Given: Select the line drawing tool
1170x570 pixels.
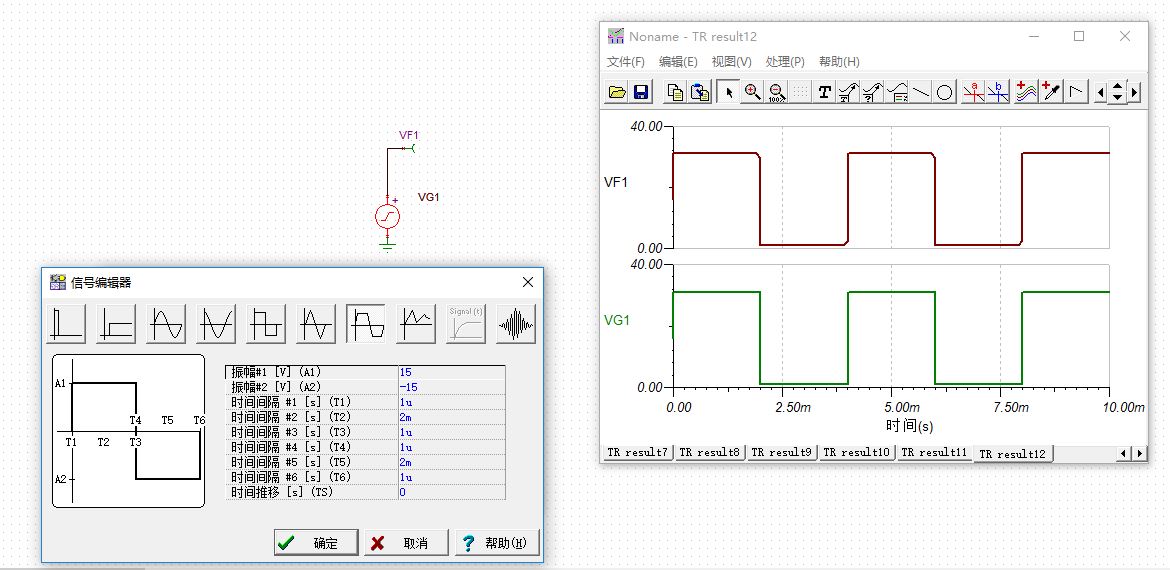Looking at the screenshot, I should (922, 92).
